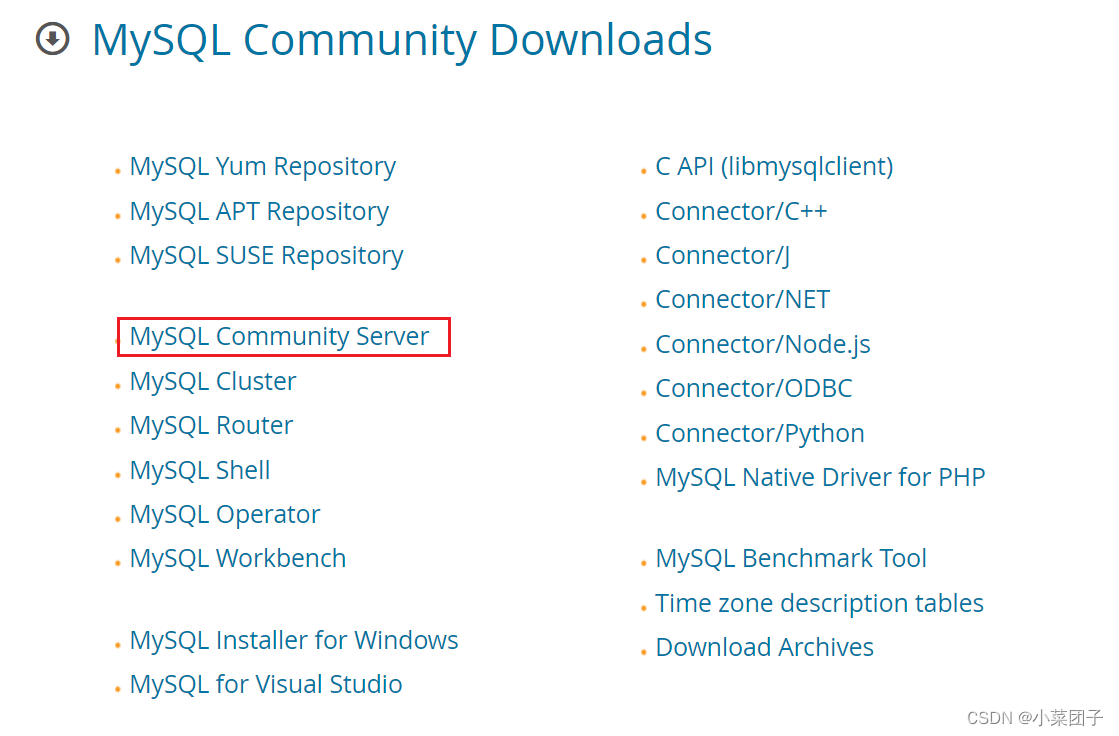Go to the MySQL Cluster downloads

point(213,381)
